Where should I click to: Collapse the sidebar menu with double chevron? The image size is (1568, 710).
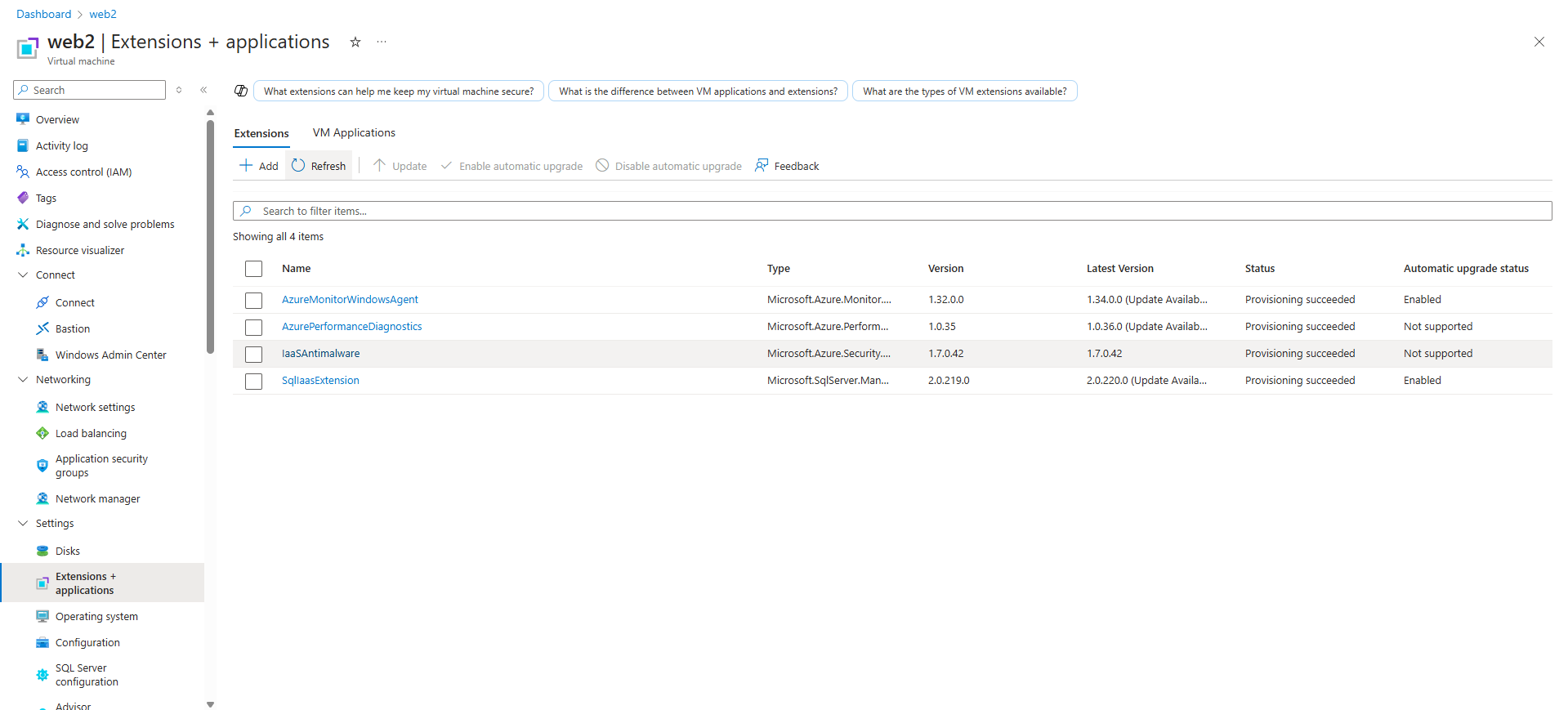tap(203, 90)
